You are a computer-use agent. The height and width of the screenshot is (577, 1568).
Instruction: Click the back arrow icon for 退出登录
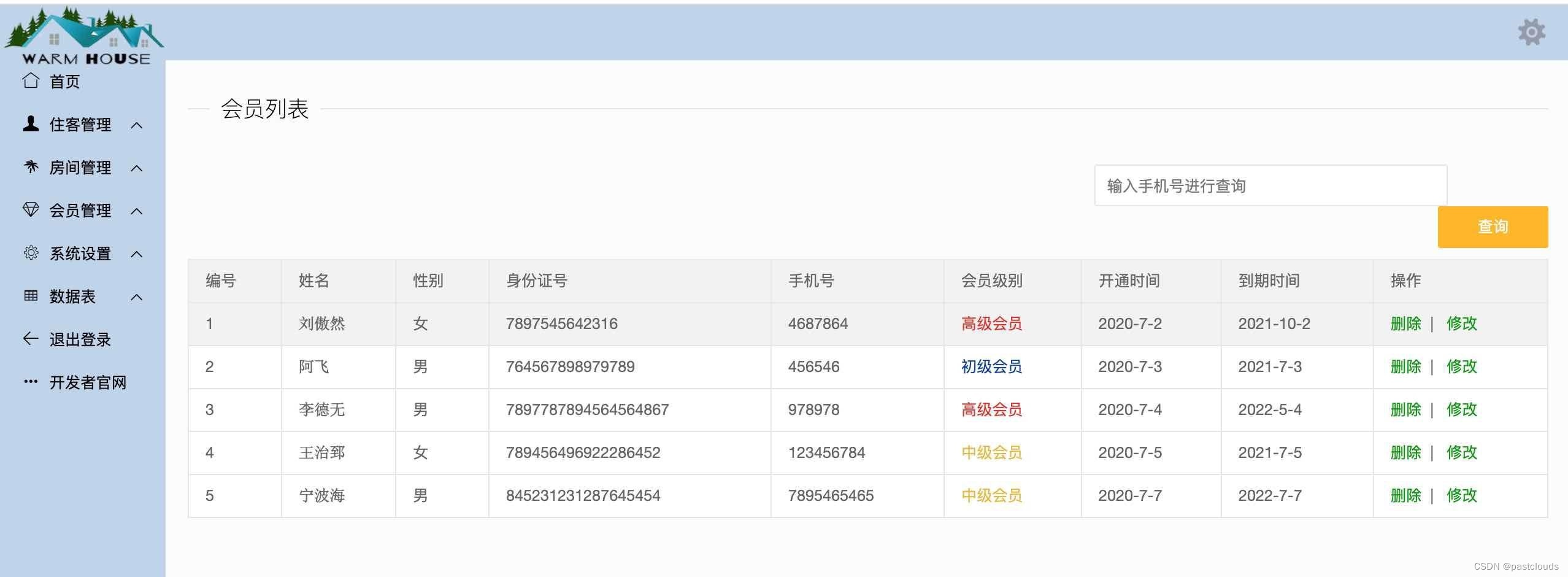click(31, 339)
